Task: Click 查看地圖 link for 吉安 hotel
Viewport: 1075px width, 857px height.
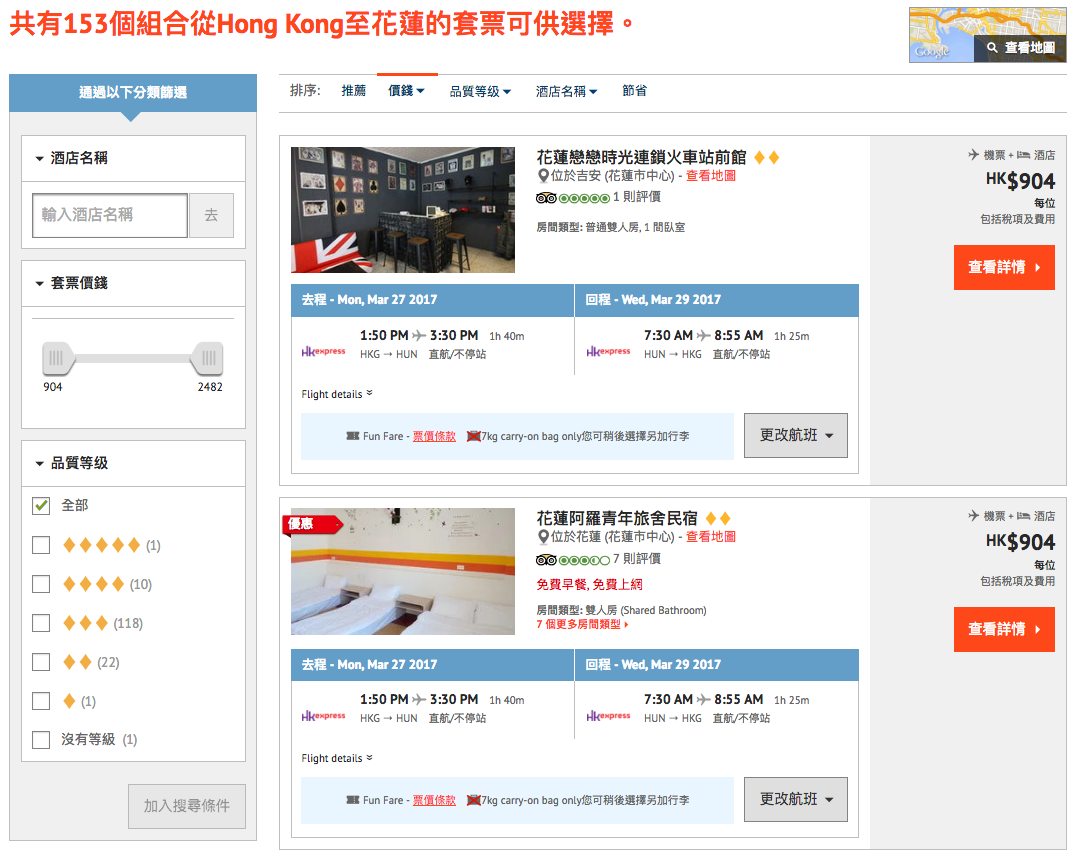Action: click(x=711, y=176)
